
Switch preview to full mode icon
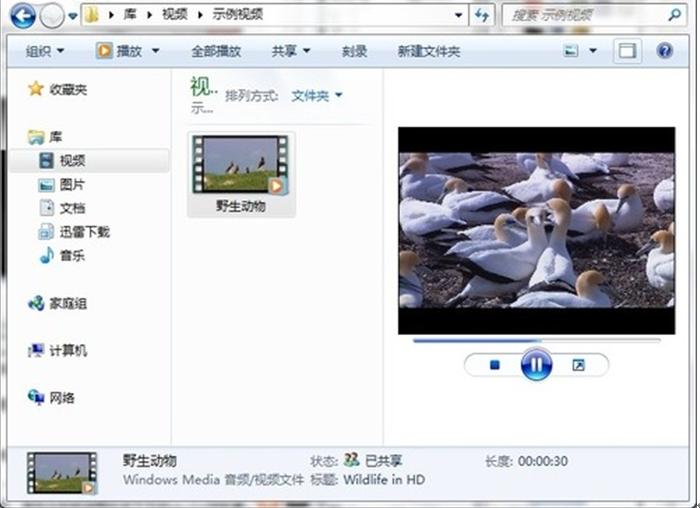point(578,366)
